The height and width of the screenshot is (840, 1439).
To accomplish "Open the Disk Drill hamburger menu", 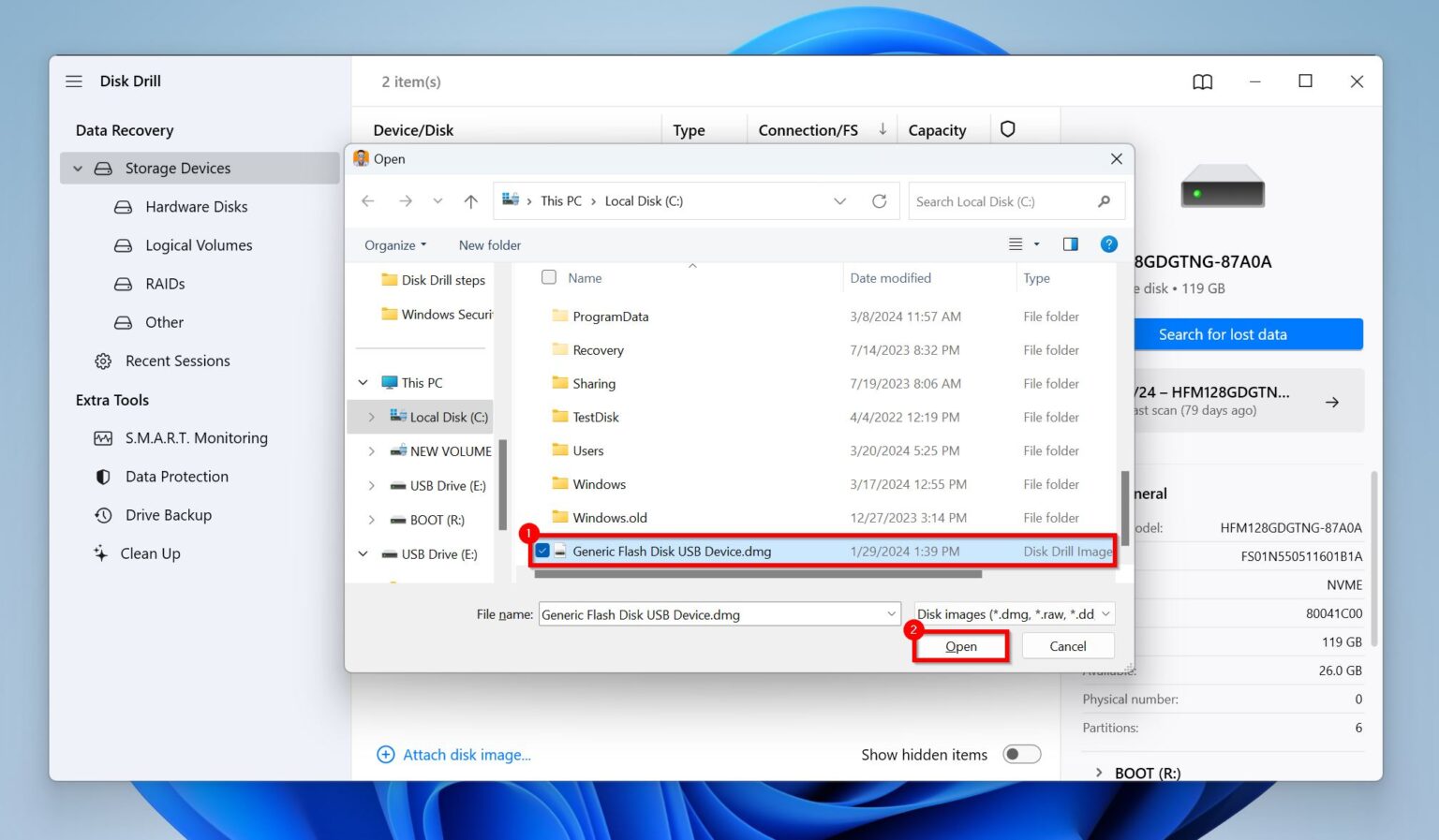I will click(73, 81).
